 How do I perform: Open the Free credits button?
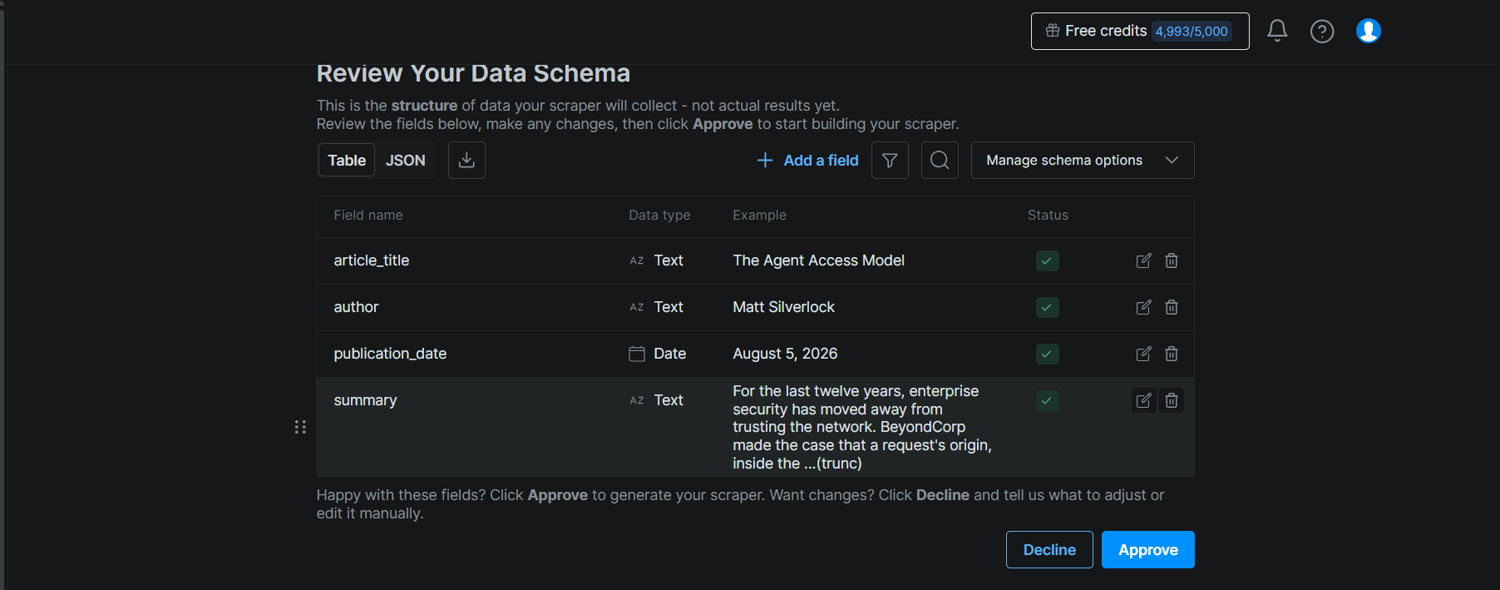(x=1140, y=31)
